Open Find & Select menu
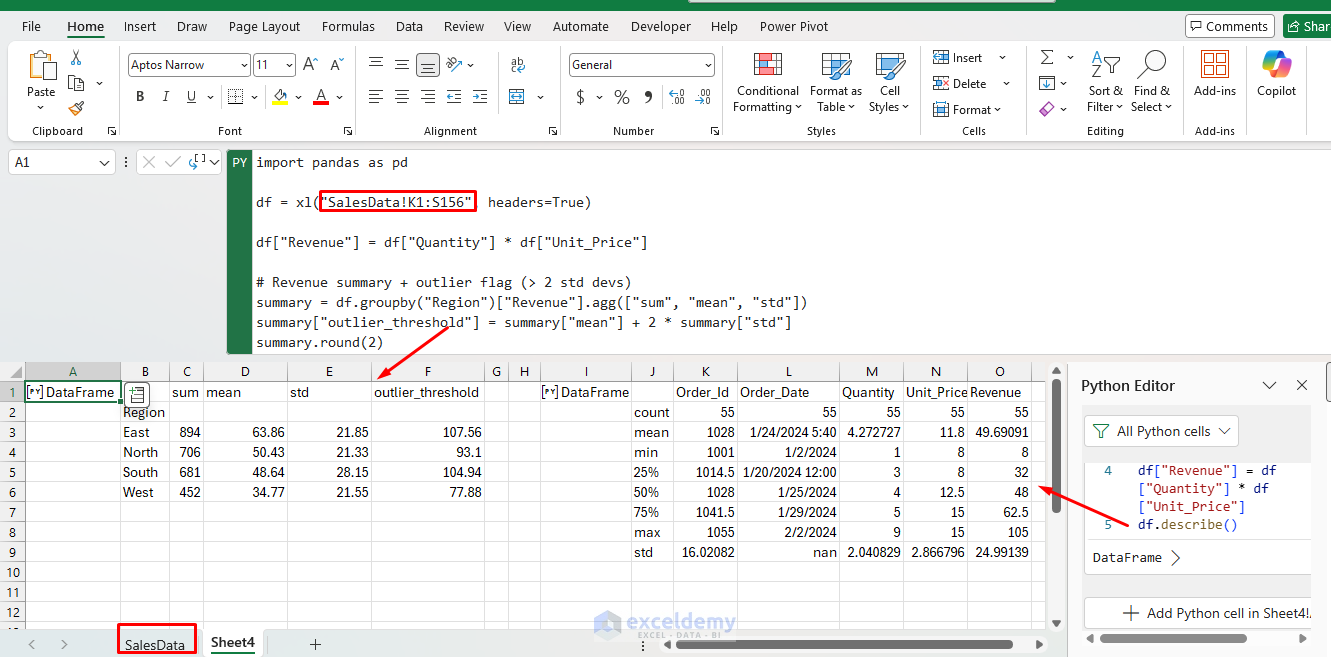This screenshot has height=657, width=1331. coord(1151,83)
